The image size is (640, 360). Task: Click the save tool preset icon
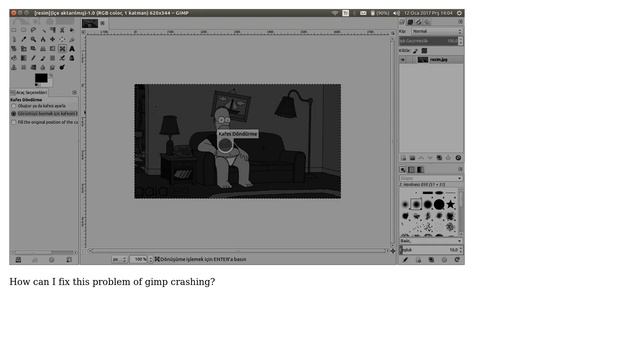coord(18,260)
